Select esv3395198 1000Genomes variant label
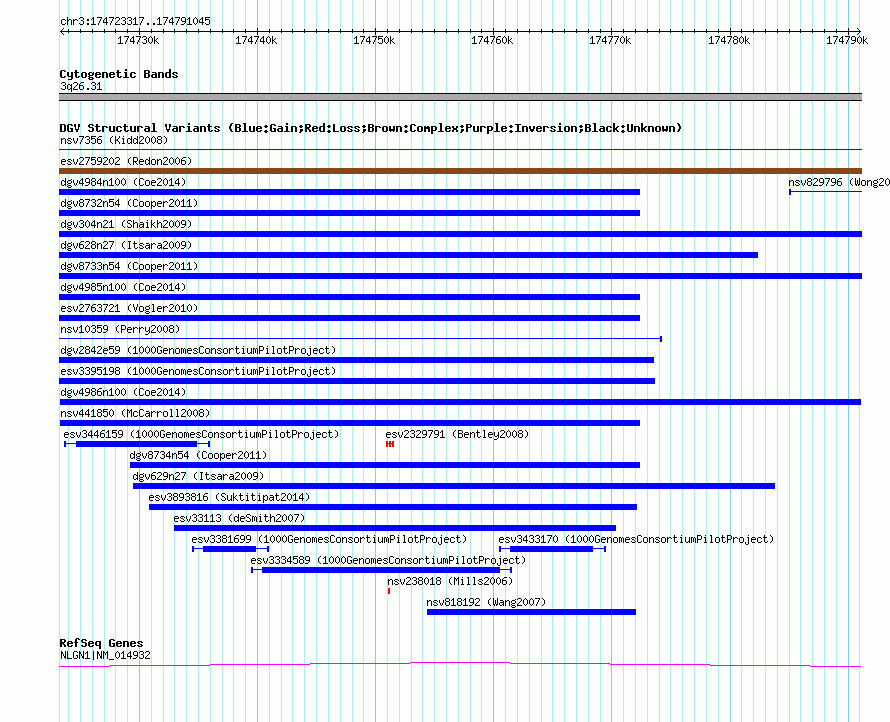Screen dimensions: 890x722 point(198,371)
